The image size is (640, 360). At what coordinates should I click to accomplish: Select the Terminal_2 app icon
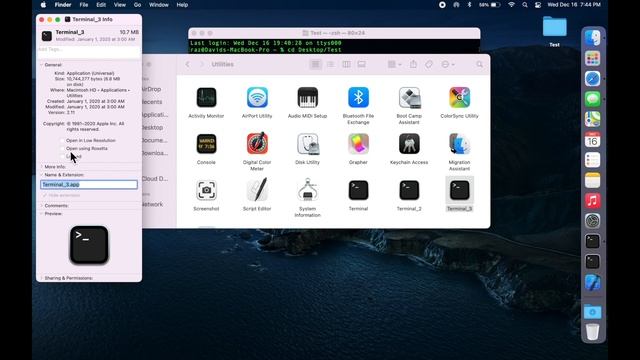409,190
